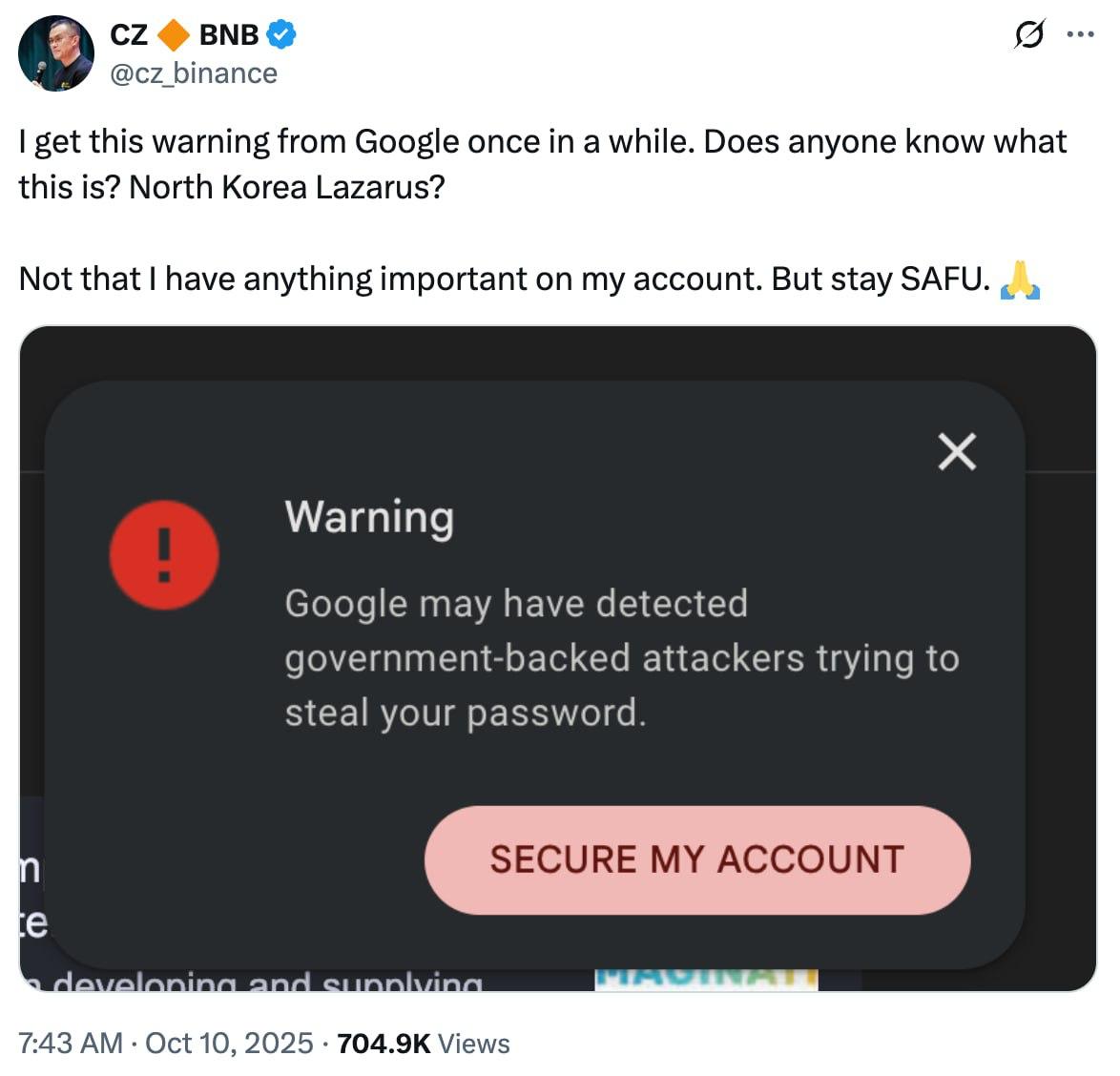Click the orange diamond icon in the name
This screenshot has height=1076, width=1120.
point(173,35)
